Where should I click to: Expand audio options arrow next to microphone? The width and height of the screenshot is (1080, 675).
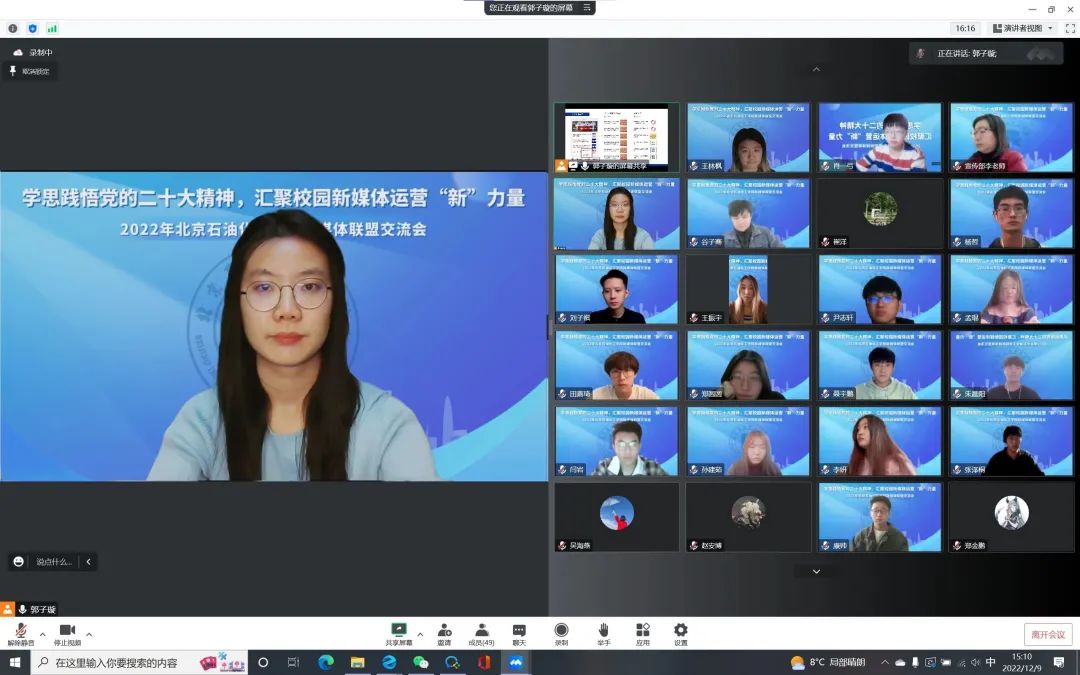[x=42, y=634]
